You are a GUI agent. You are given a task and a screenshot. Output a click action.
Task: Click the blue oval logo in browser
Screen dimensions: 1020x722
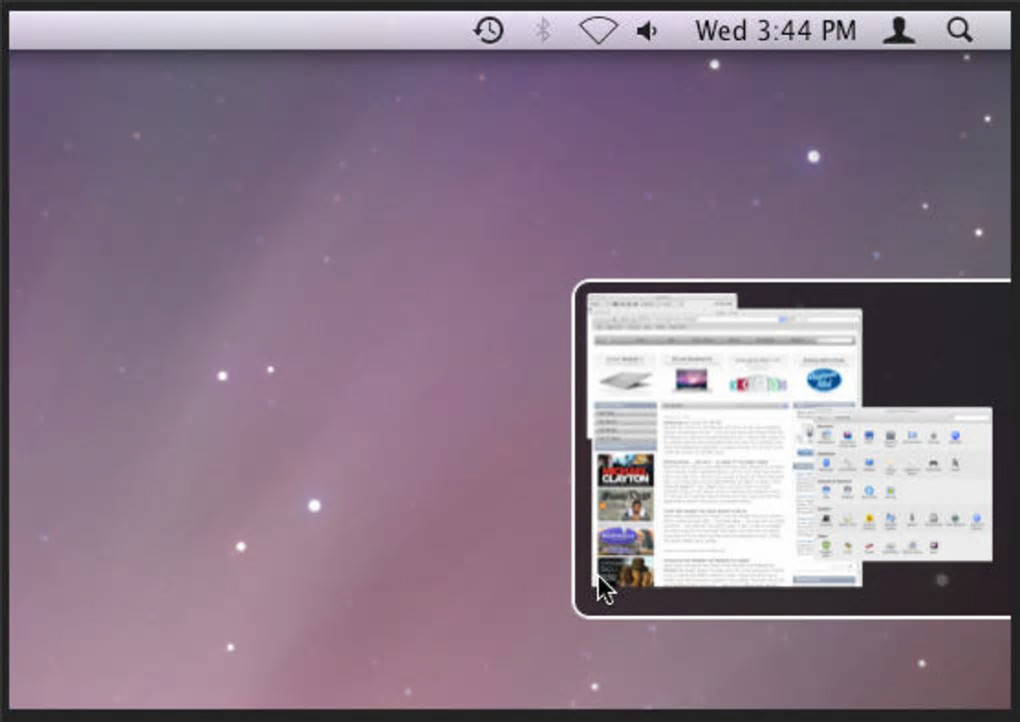click(x=824, y=380)
